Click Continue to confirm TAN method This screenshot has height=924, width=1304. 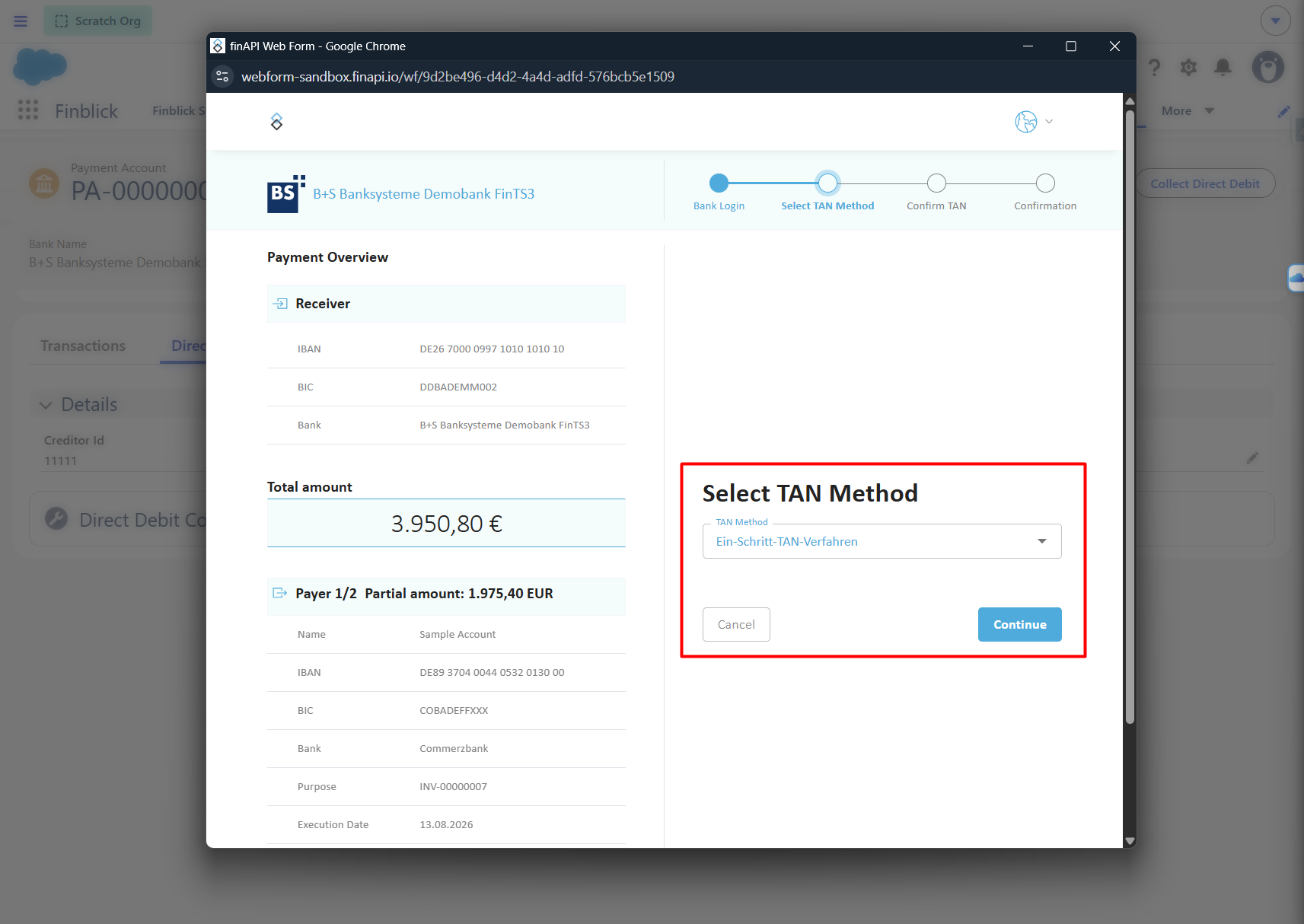(1019, 624)
